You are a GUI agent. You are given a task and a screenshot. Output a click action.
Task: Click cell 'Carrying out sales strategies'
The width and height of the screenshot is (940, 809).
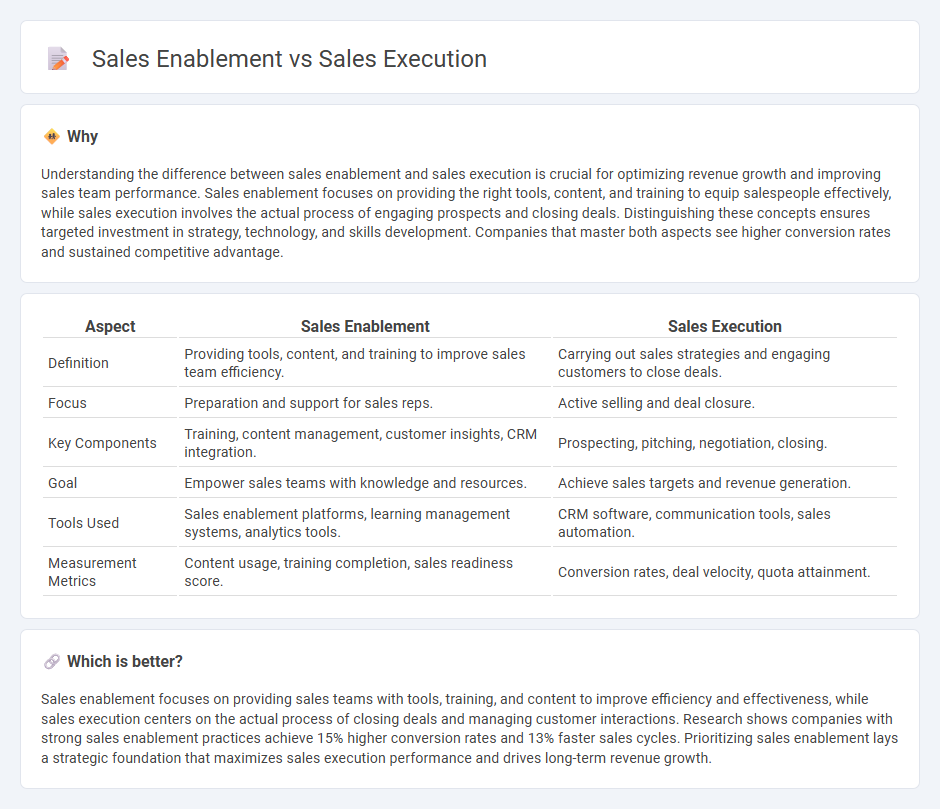click(x=725, y=363)
